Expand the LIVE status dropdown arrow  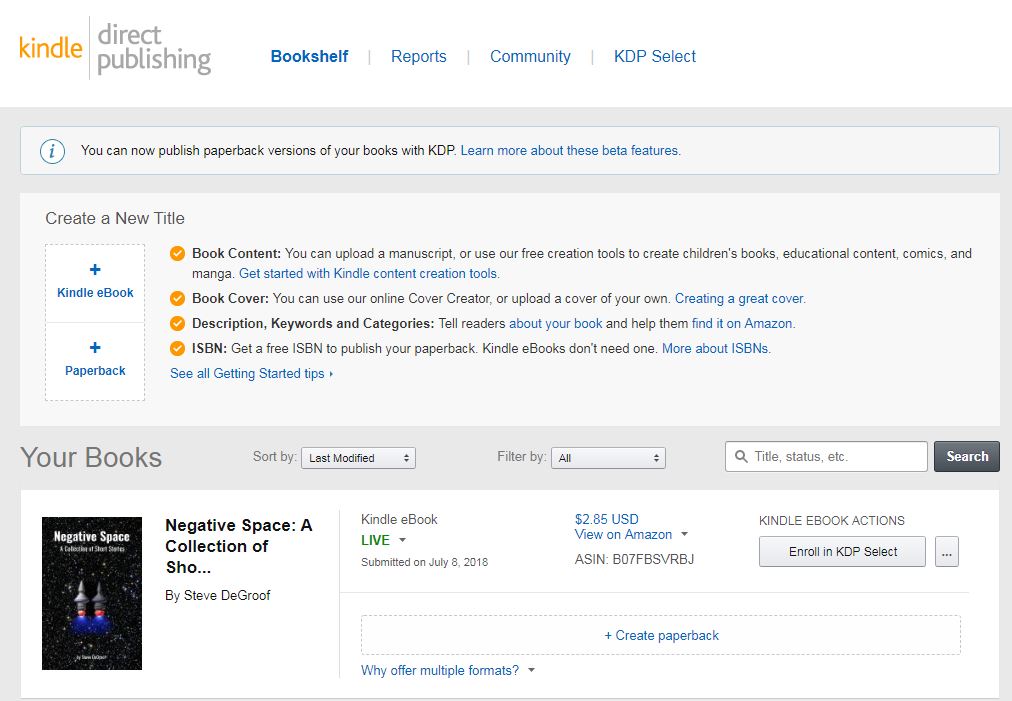coord(402,540)
